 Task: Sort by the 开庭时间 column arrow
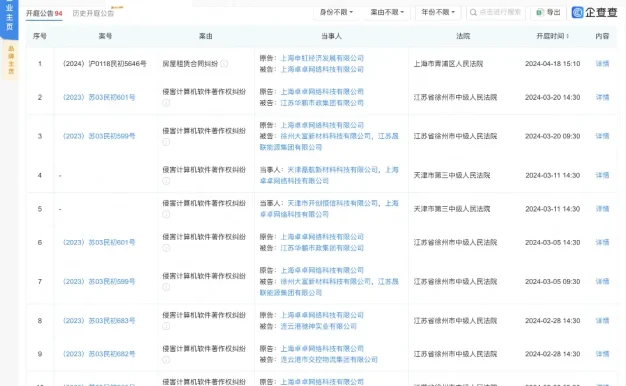point(567,36)
